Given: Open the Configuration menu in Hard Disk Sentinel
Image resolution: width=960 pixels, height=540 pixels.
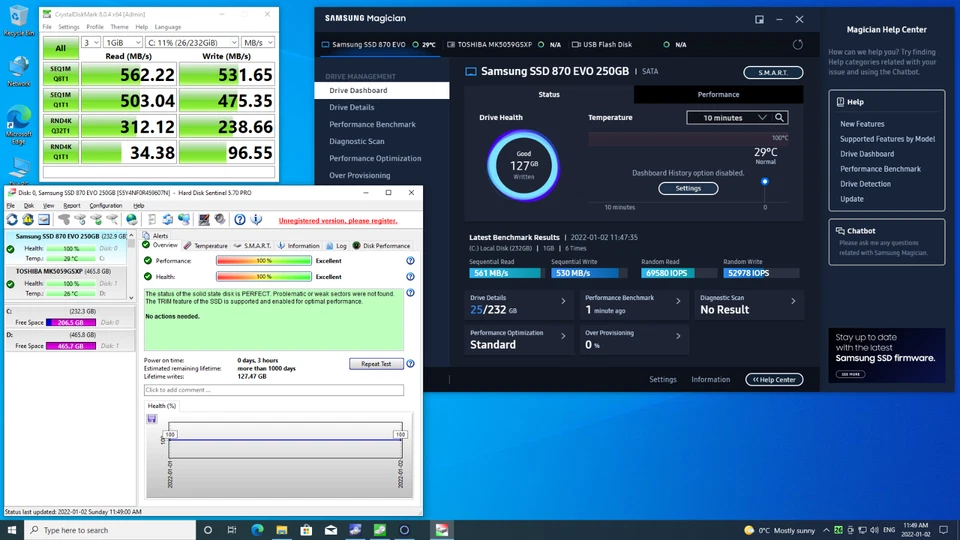Looking at the screenshot, I should [x=105, y=206].
